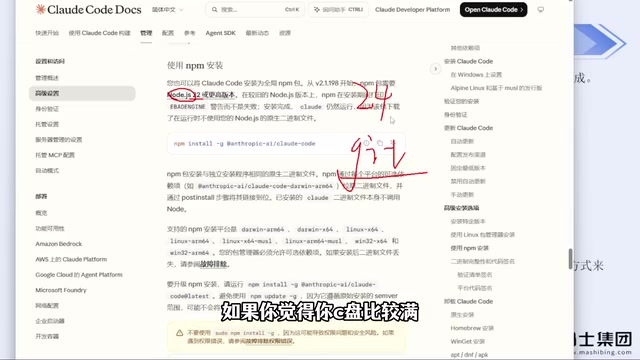Switch to the 配置 tab
Image resolution: width=640 pixels, height=360 pixels.
(168, 33)
